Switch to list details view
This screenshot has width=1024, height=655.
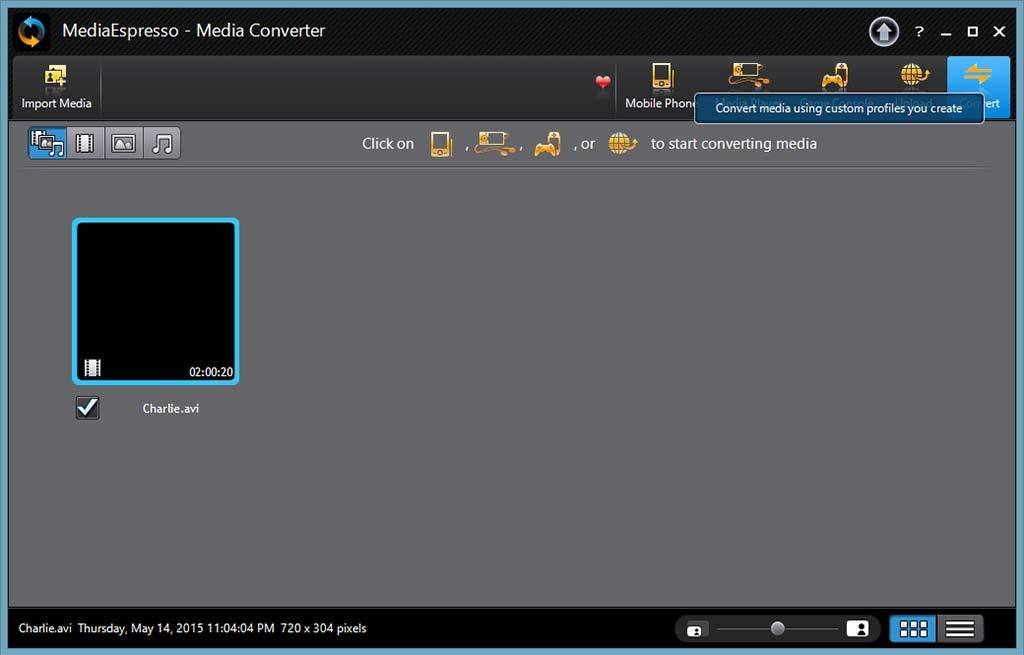coord(959,628)
